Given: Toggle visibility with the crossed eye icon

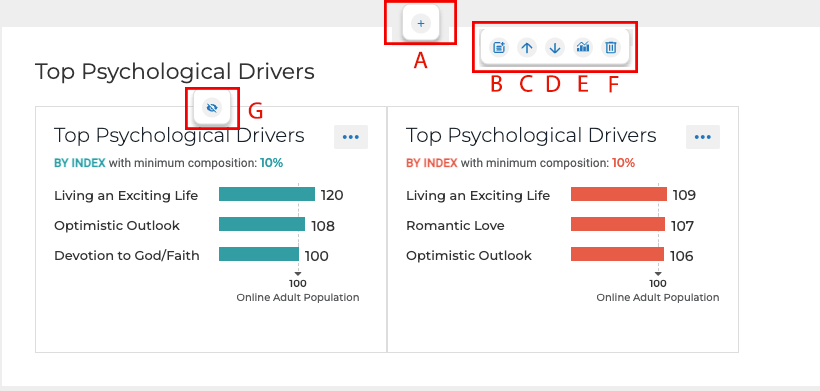Looking at the screenshot, I should 212,108.
